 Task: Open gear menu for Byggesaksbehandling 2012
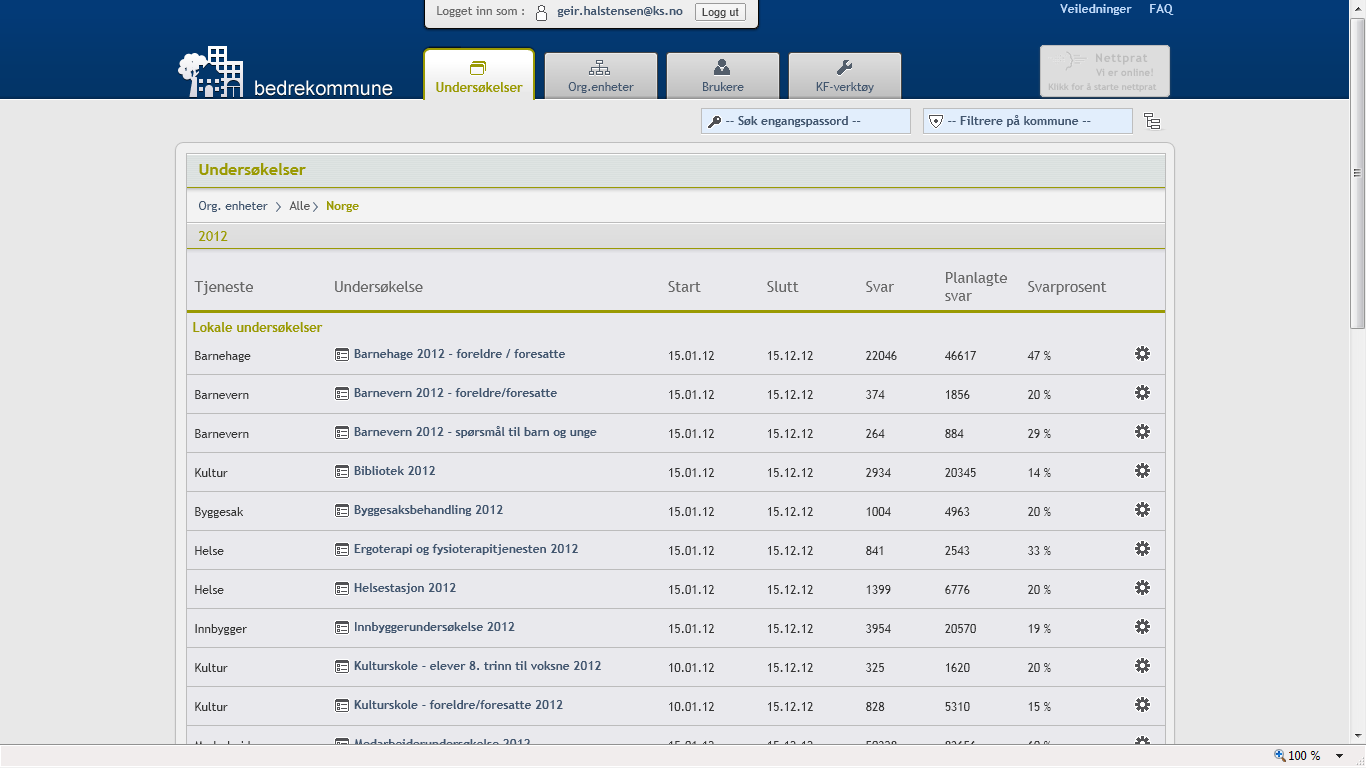click(1142, 510)
